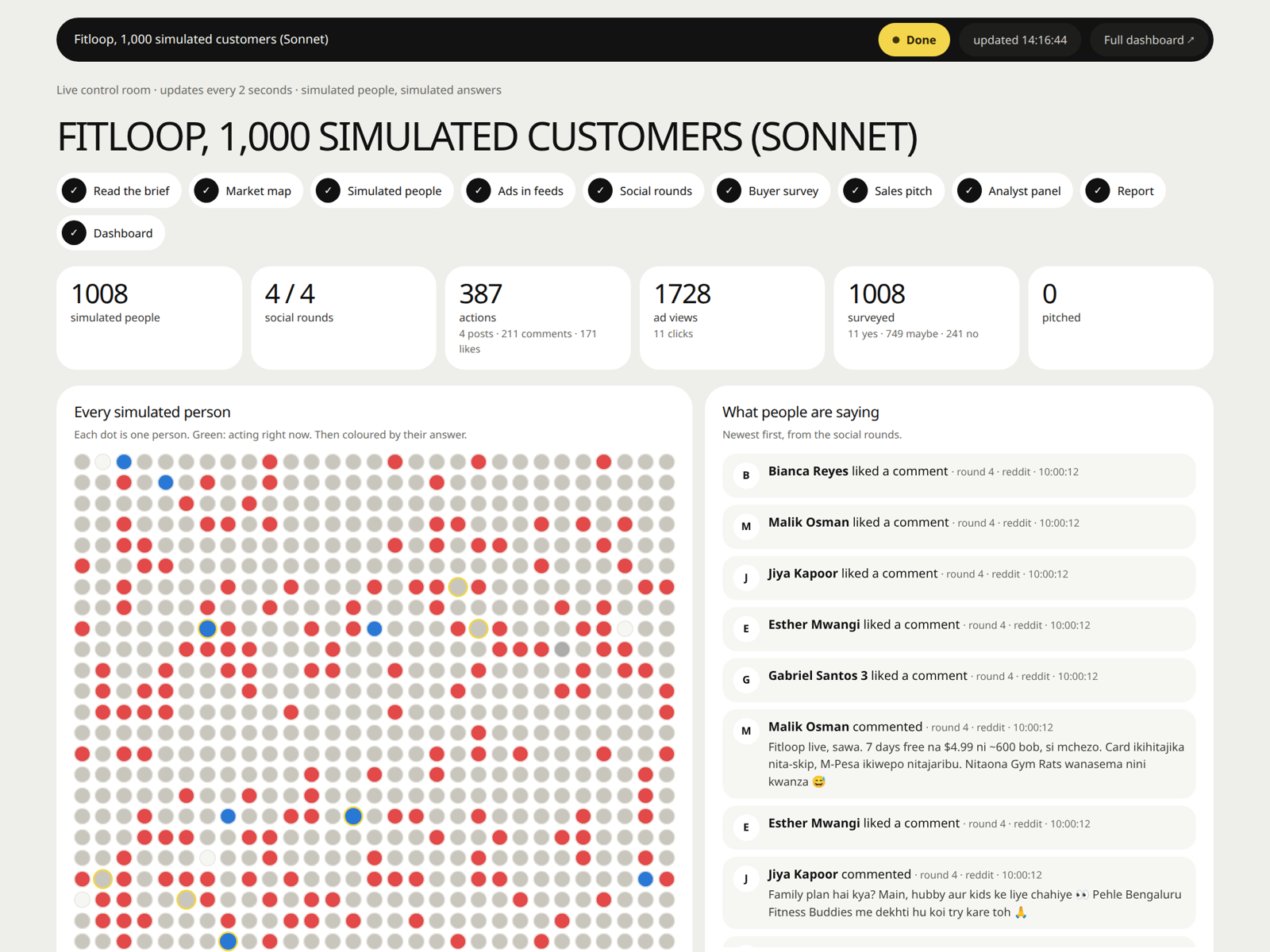Open the Report step
The height and width of the screenshot is (952, 1270).
pos(1122,190)
